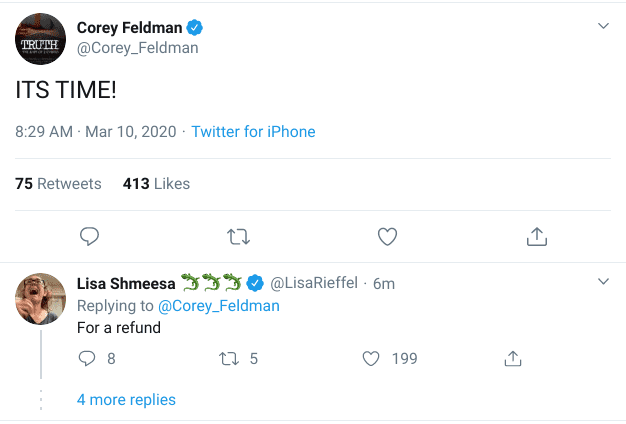
Task: Open Lisa Shmeesa's profile picture
Action: tap(41, 298)
